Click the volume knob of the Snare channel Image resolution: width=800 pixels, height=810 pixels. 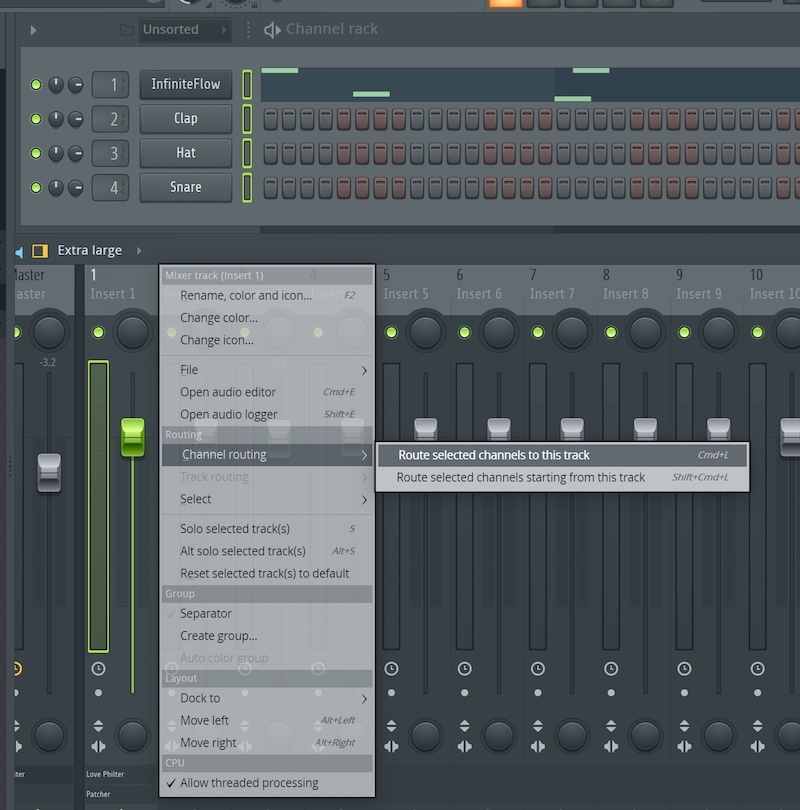tap(76, 188)
